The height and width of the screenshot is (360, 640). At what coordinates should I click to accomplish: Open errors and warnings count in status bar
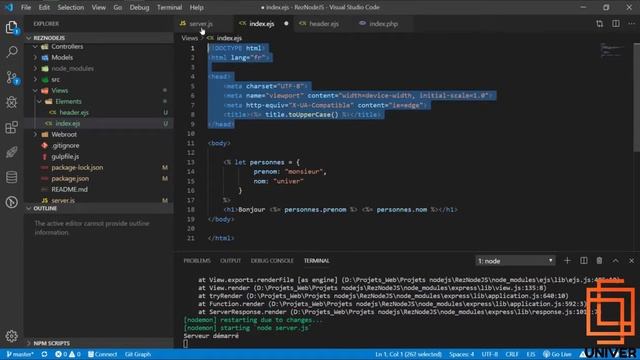68,354
